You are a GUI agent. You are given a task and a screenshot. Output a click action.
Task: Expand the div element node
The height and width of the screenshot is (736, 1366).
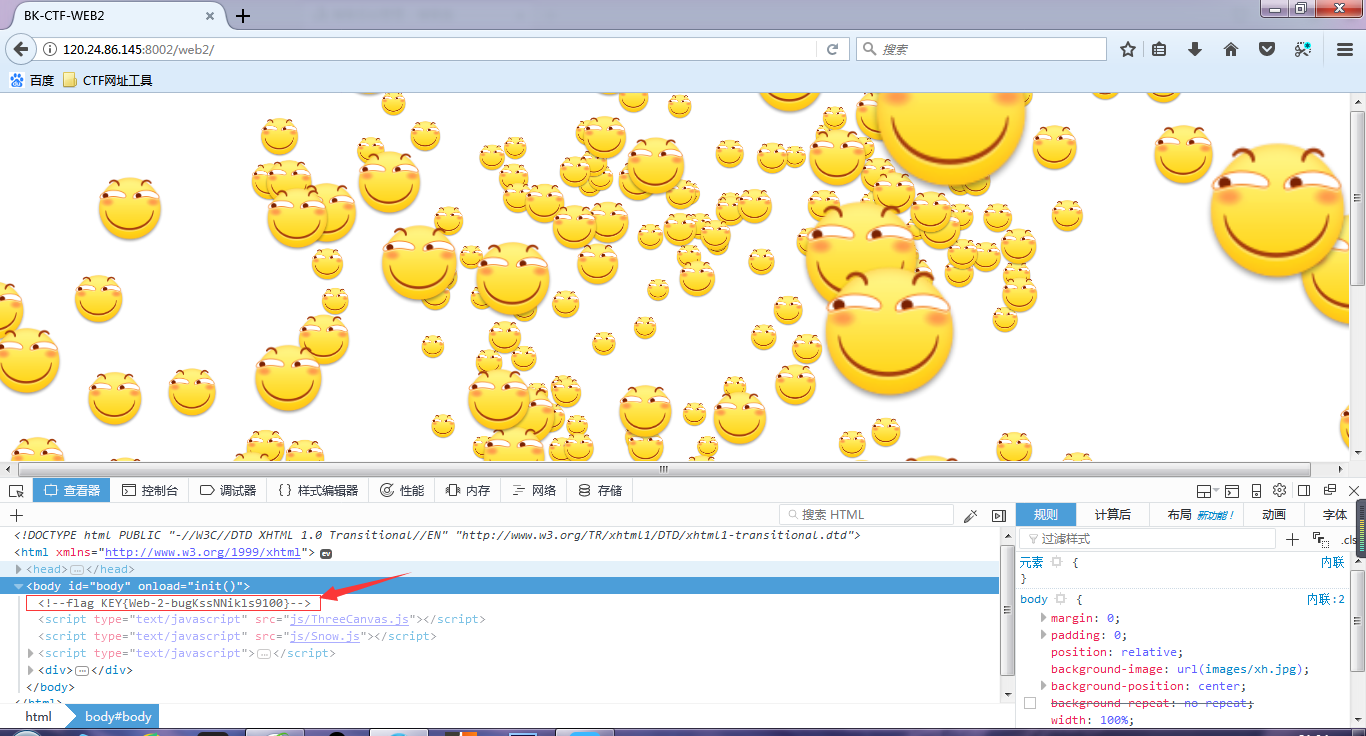coord(31,670)
